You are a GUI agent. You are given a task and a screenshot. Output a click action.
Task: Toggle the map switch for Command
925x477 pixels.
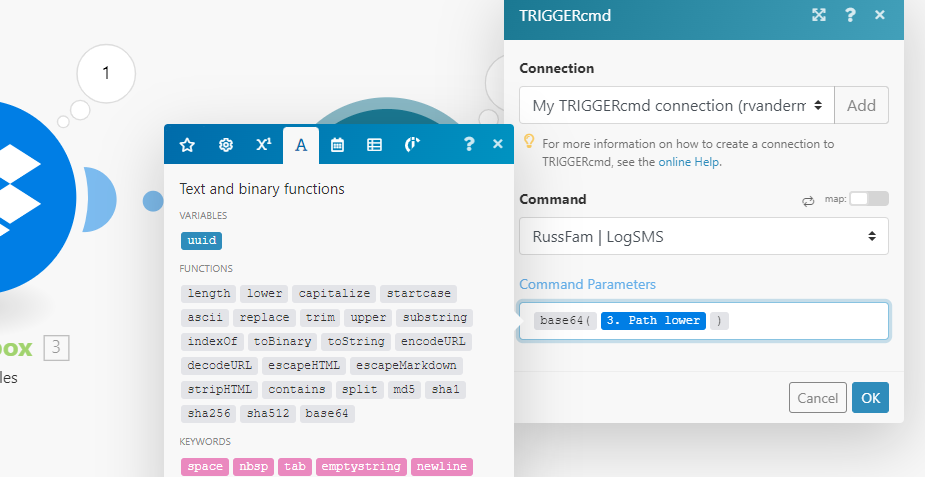click(x=868, y=199)
